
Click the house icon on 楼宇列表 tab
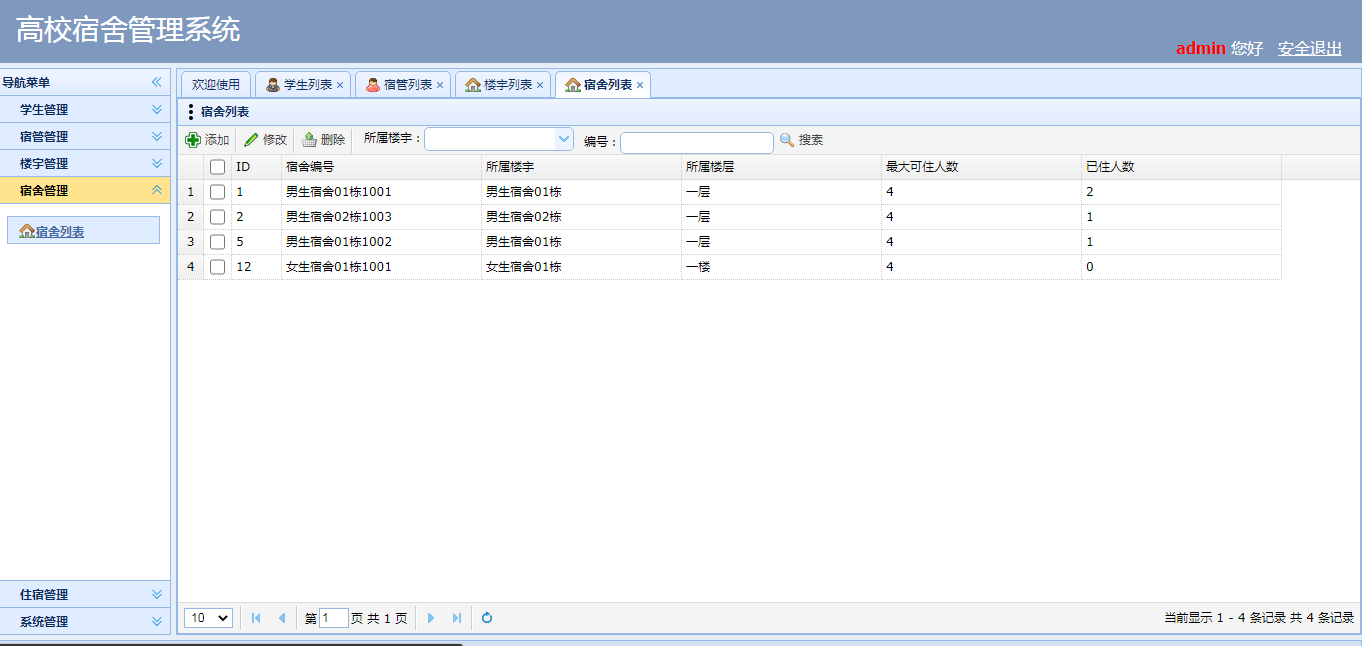[473, 85]
